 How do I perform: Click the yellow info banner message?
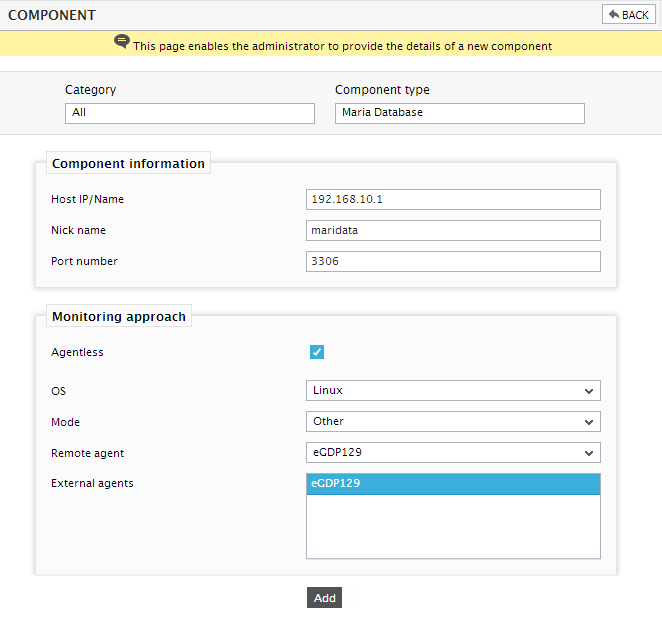click(342, 46)
